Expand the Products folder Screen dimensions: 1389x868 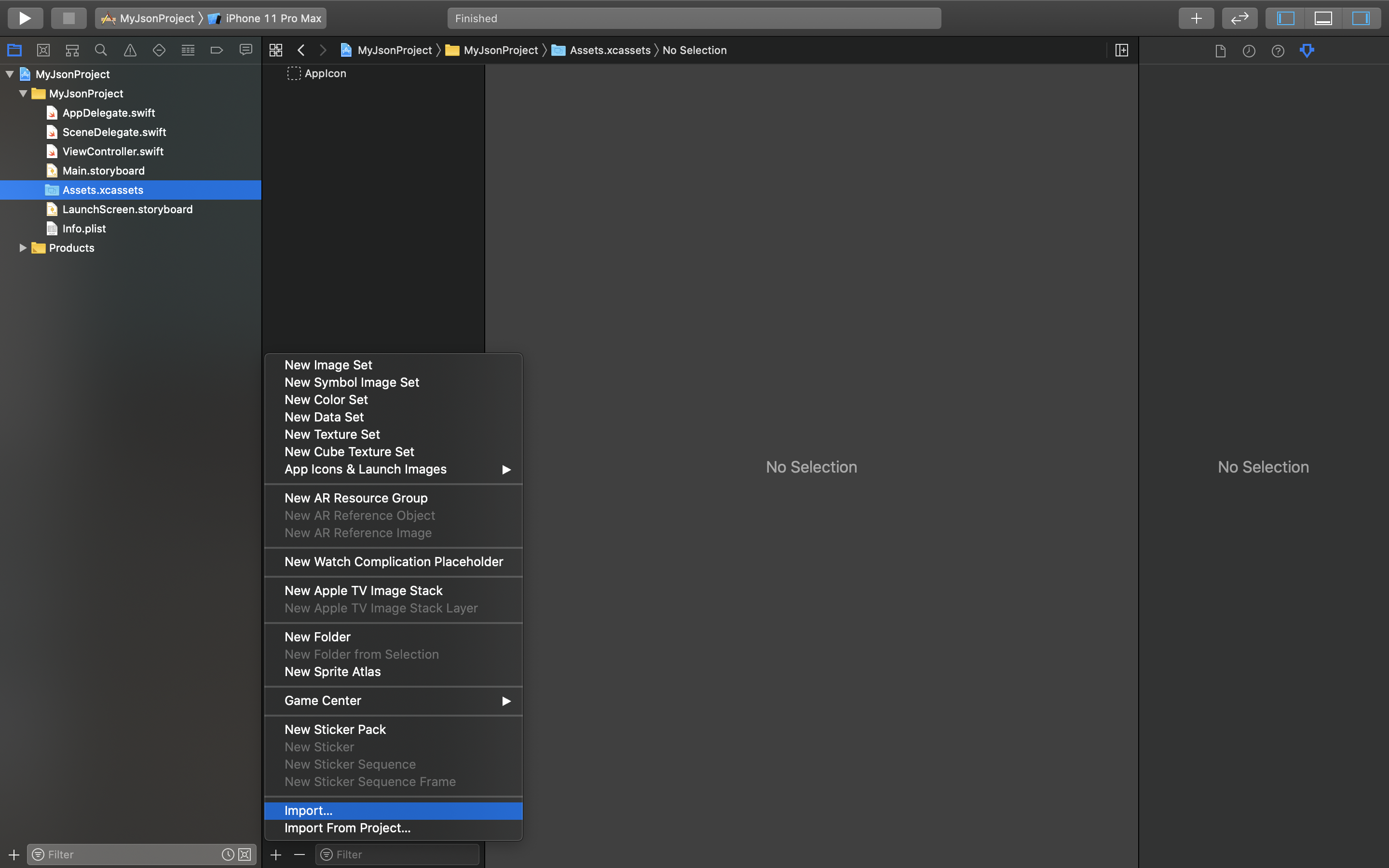[23, 248]
